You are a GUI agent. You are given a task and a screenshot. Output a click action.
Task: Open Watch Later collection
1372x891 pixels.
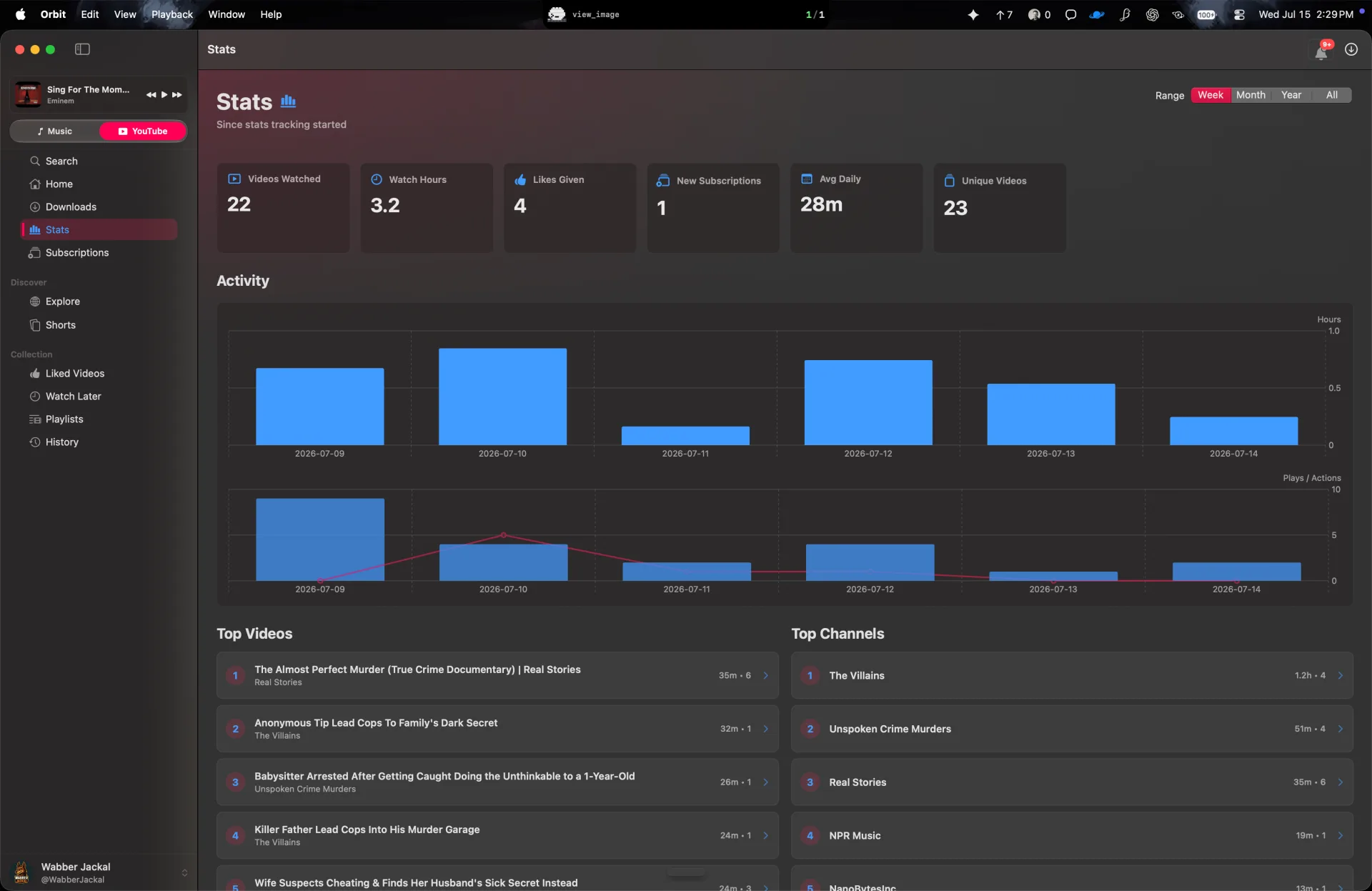tap(99, 397)
